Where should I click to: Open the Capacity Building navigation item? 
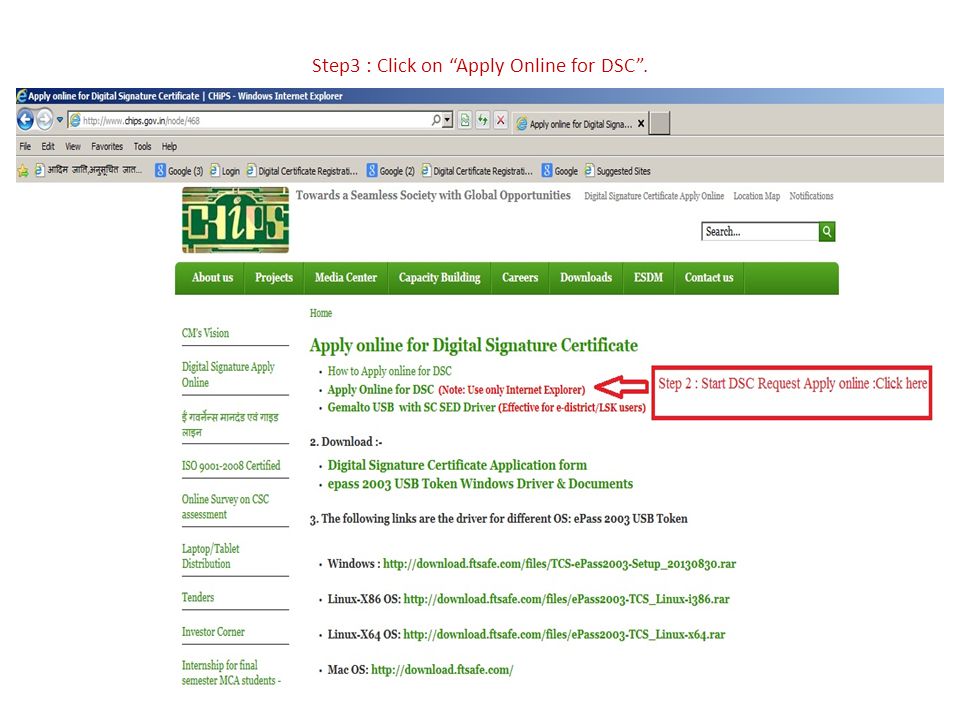pyautogui.click(x=440, y=277)
